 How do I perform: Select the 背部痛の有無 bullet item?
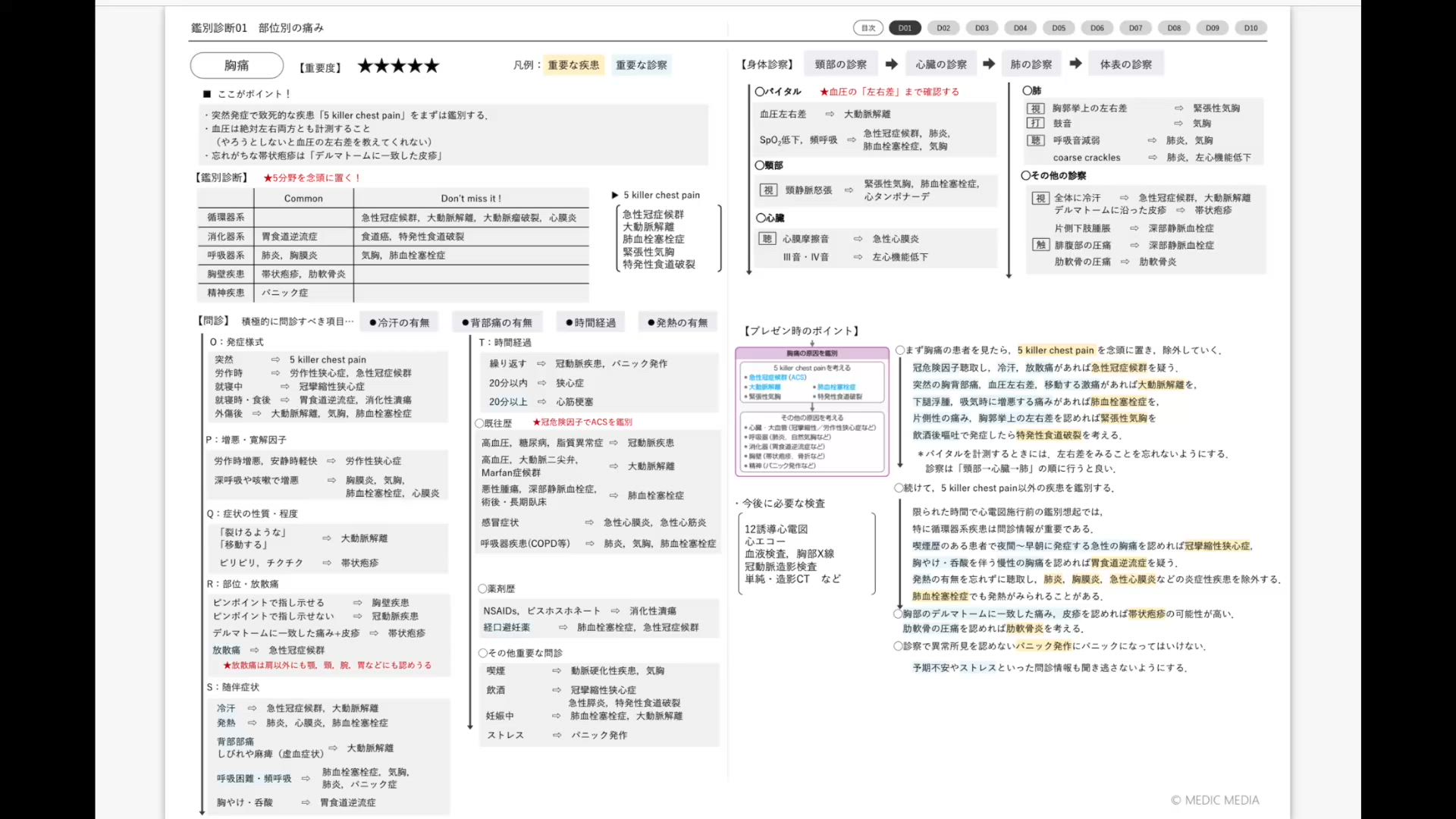(x=497, y=323)
